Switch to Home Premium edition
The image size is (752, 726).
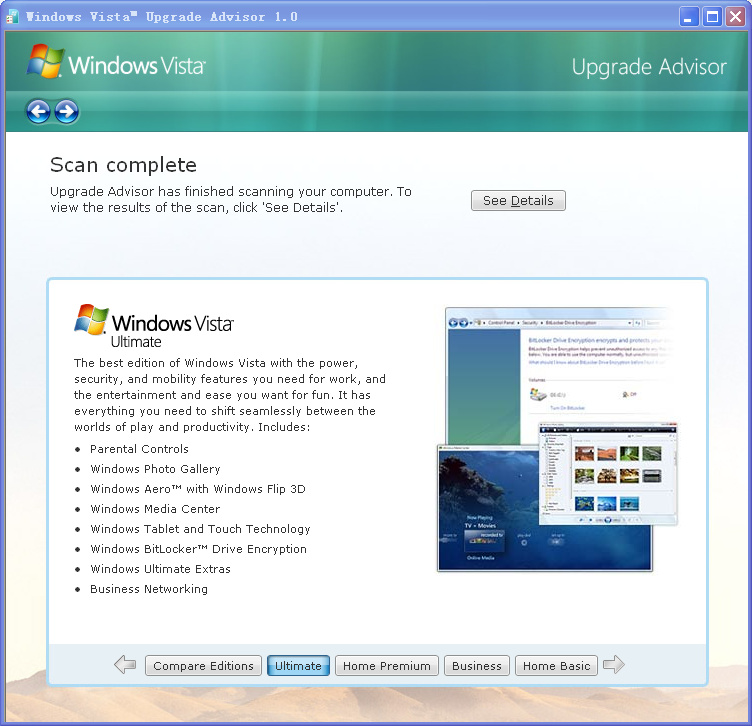click(x=387, y=666)
